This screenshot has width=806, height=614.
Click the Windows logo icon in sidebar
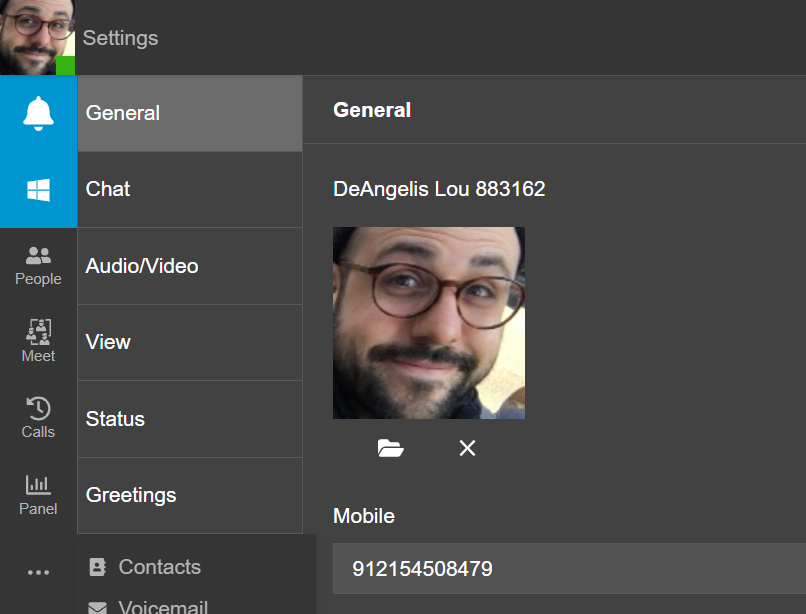[x=39, y=190]
